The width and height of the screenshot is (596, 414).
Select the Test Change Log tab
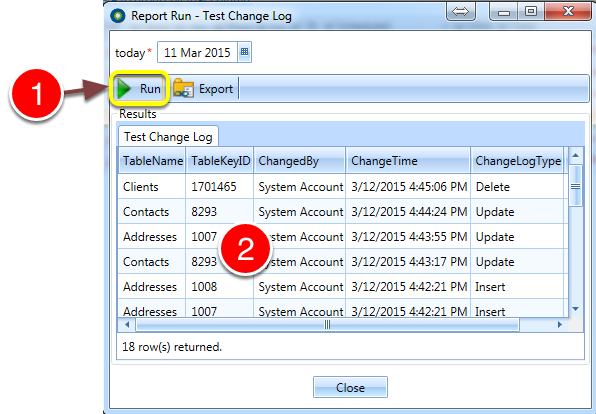tap(168, 136)
